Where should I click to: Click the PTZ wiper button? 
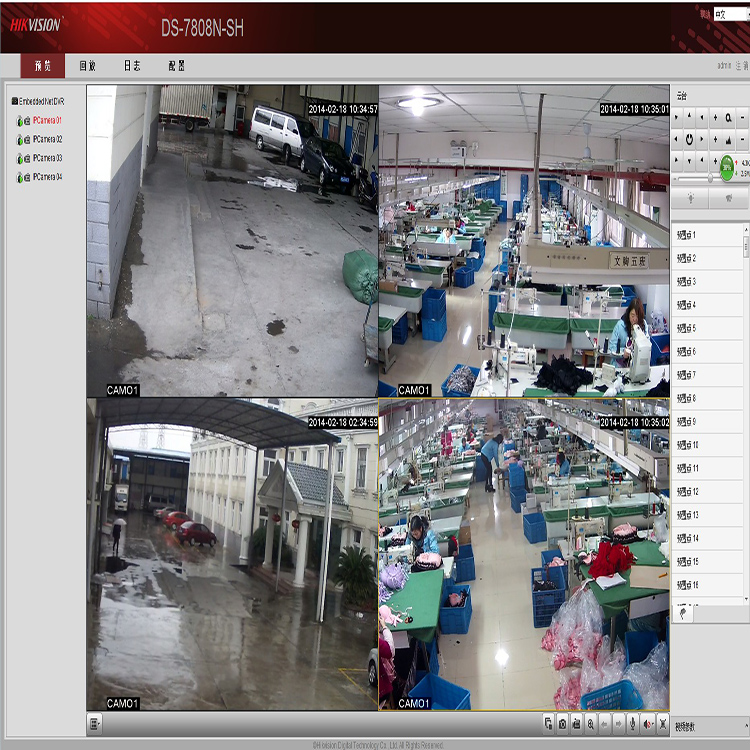tap(728, 198)
